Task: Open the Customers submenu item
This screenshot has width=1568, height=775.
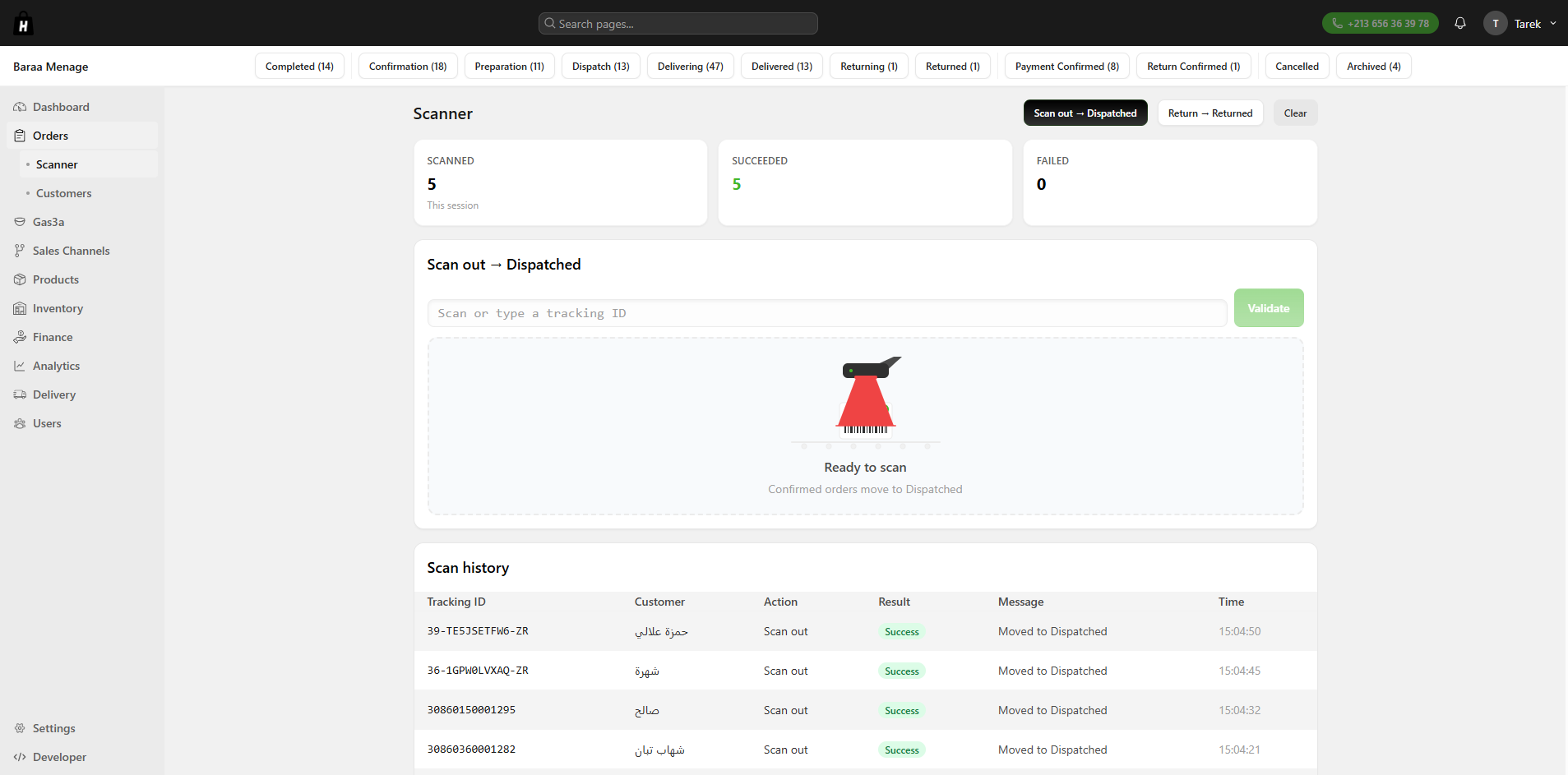Action: coord(89,193)
